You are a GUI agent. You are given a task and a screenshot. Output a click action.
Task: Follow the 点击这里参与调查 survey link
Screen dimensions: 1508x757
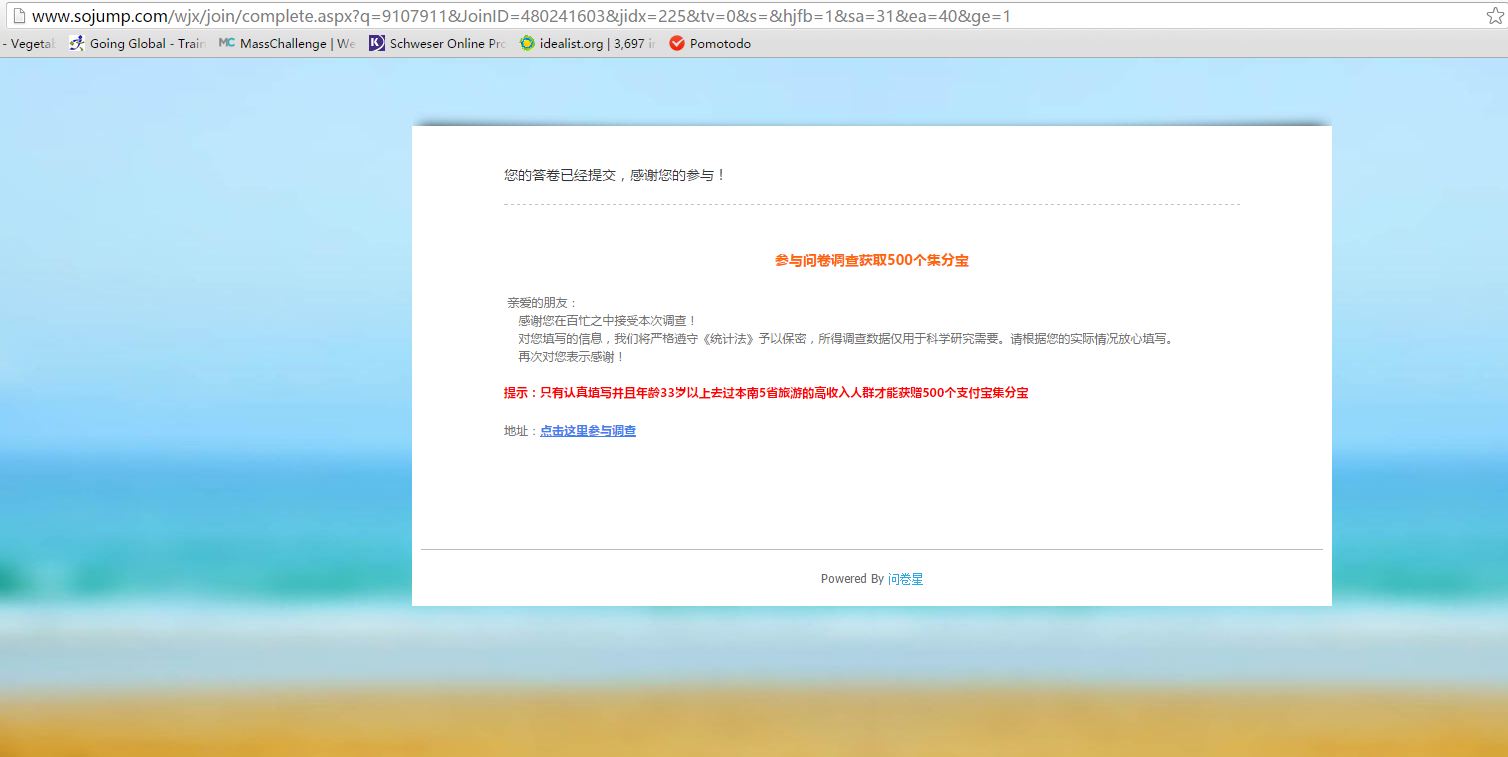[x=588, y=431]
